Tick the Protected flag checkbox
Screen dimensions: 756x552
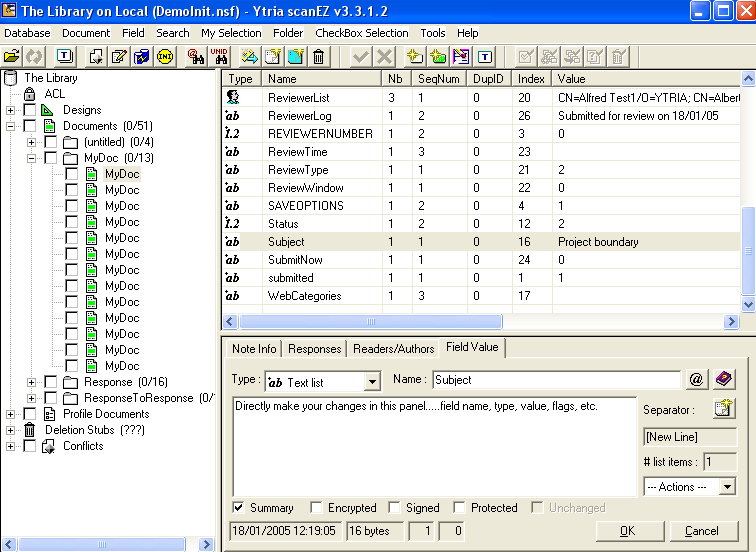point(459,507)
